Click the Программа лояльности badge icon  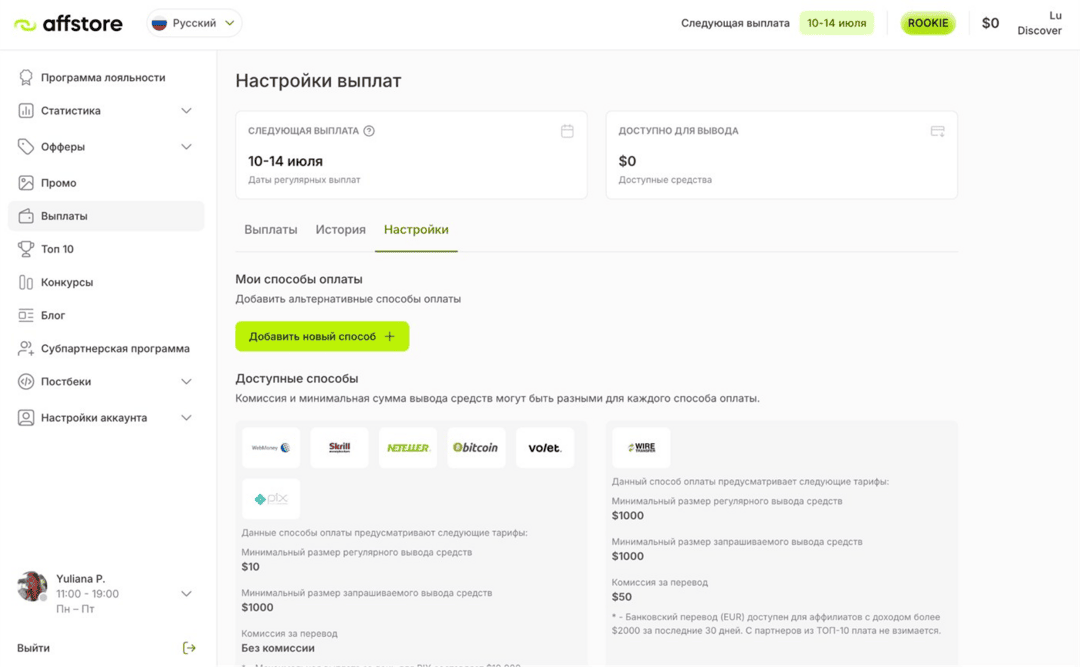25,77
